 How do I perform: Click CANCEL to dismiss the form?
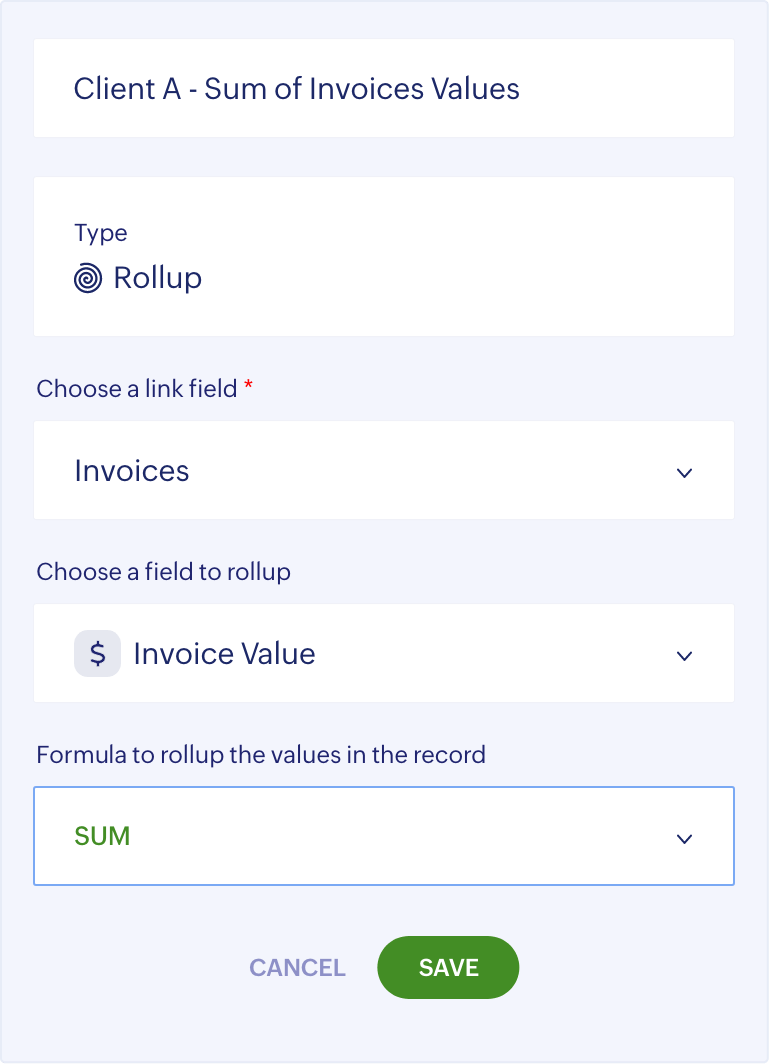[x=296, y=967]
